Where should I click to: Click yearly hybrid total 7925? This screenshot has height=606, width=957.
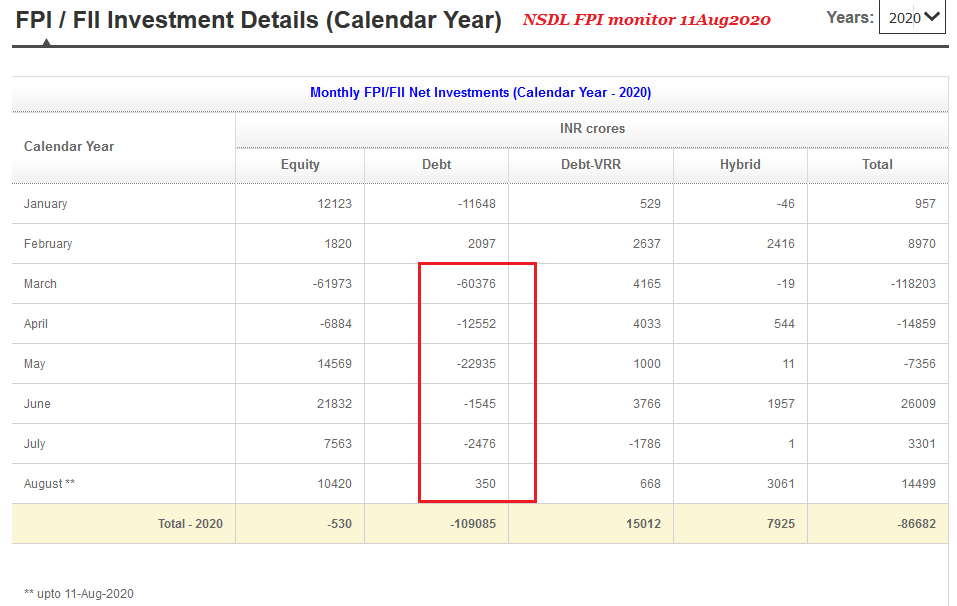click(781, 524)
